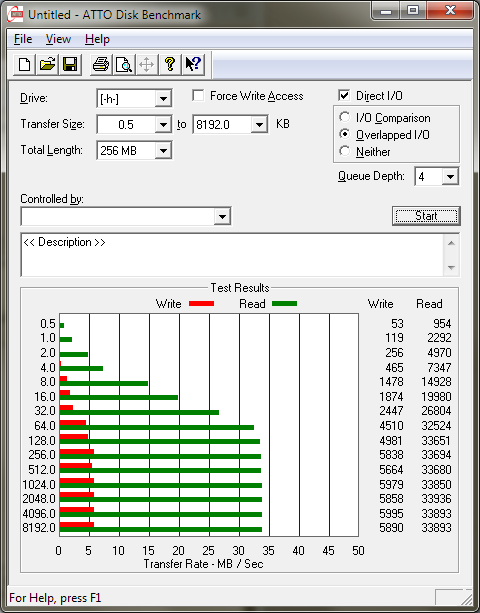Open the Transfer Size minimum 0.5 dropdown
The image size is (480, 613).
163,125
